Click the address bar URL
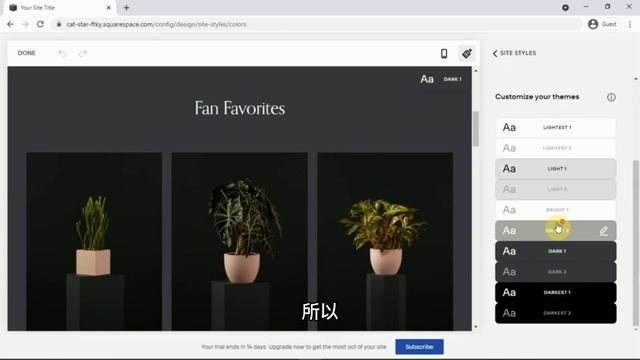Screen dimensions: 640x360 [x=156, y=24]
